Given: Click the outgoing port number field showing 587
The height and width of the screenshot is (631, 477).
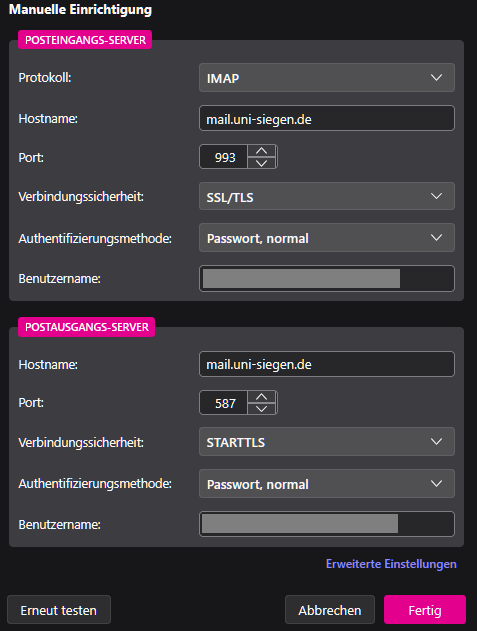Looking at the screenshot, I should click(x=223, y=403).
